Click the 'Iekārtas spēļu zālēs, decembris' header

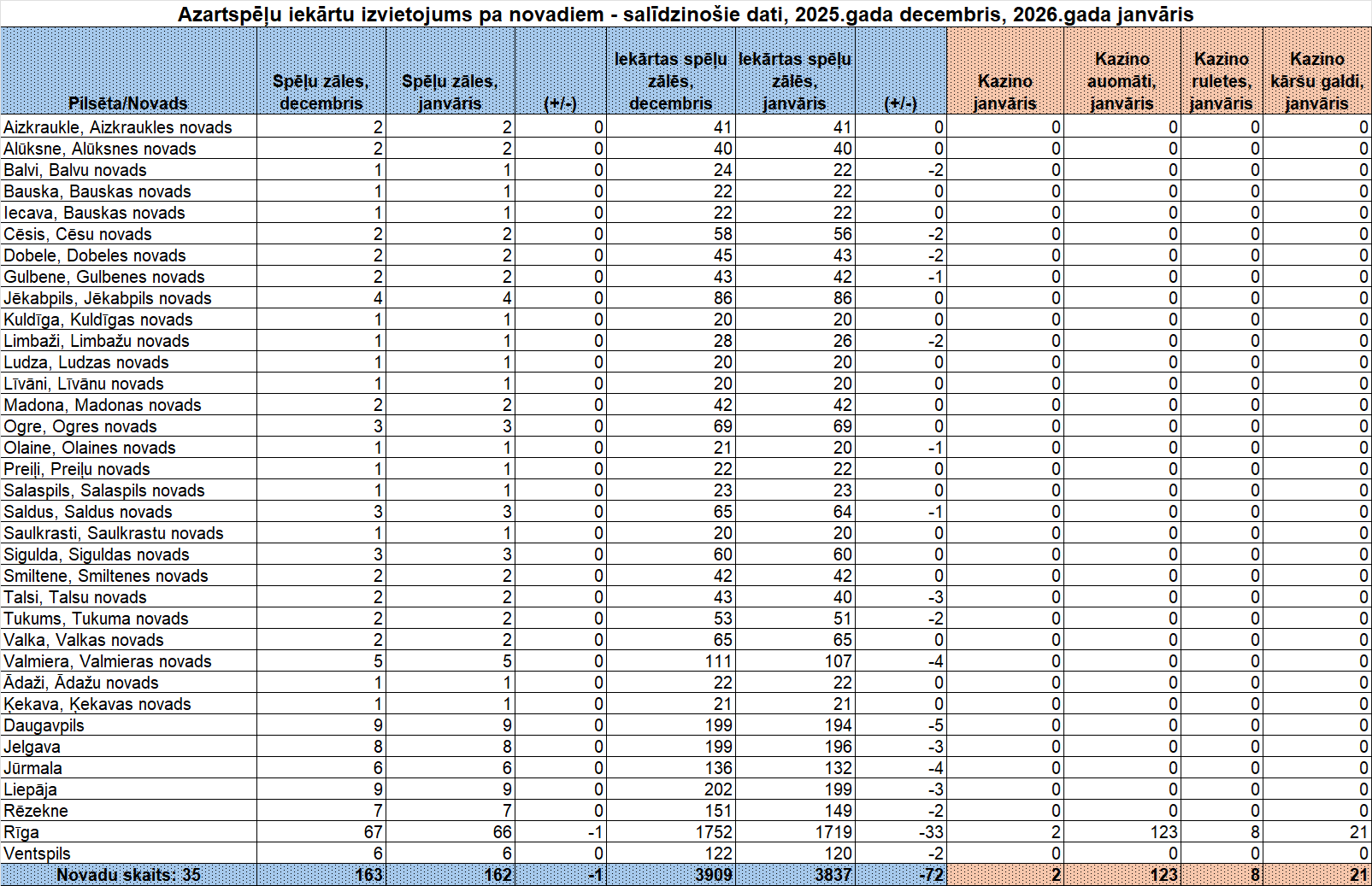pyautogui.click(x=670, y=81)
